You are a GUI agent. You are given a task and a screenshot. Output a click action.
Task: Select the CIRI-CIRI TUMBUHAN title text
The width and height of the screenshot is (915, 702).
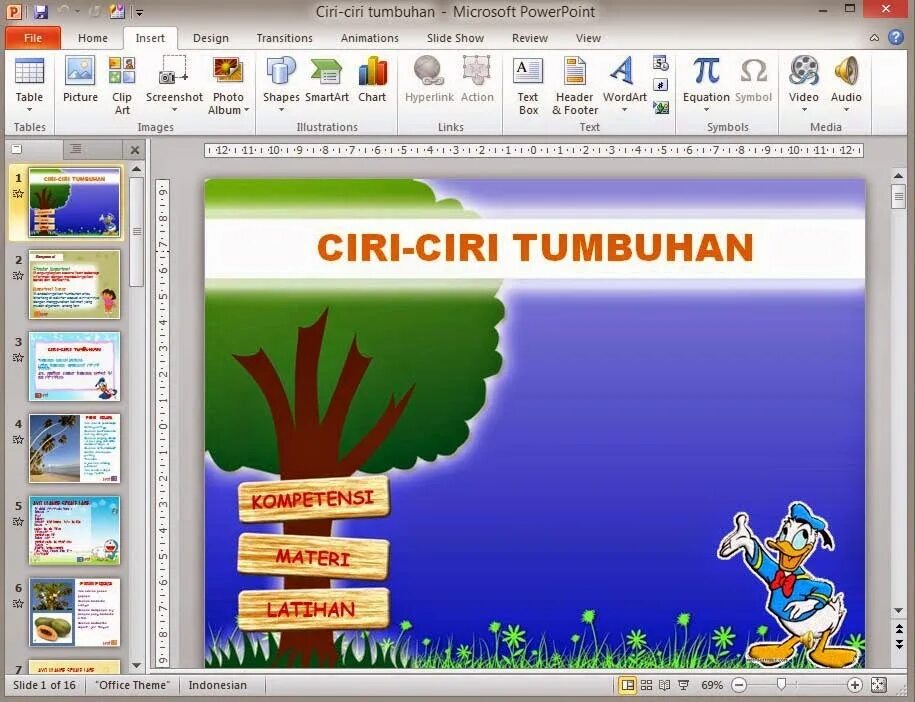tap(535, 248)
